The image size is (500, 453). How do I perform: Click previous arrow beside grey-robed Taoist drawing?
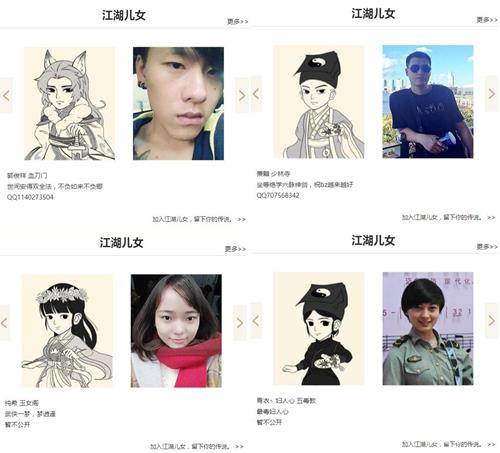256,94
